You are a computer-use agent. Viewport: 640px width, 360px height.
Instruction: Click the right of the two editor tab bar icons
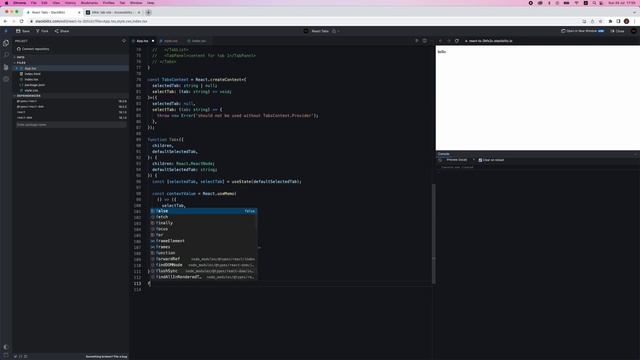click(425, 41)
